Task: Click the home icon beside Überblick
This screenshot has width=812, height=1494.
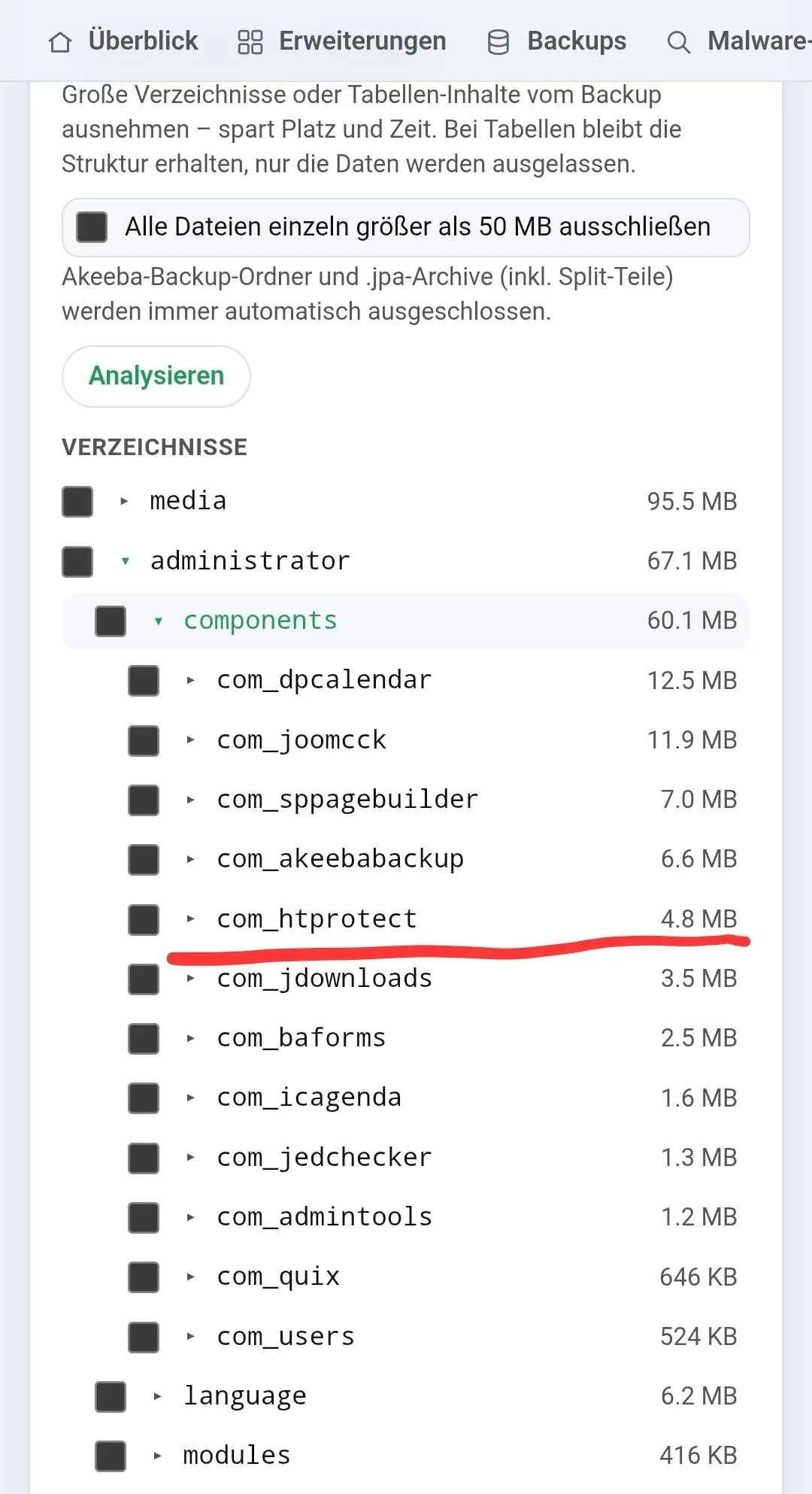Action: coord(60,42)
